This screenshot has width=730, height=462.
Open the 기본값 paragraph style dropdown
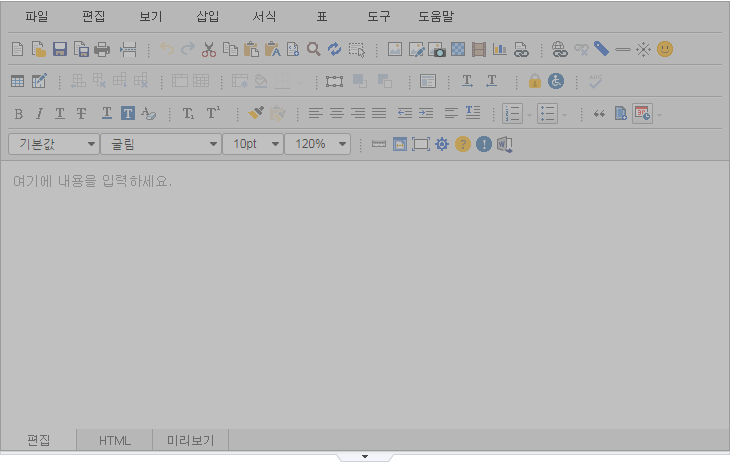(54, 144)
